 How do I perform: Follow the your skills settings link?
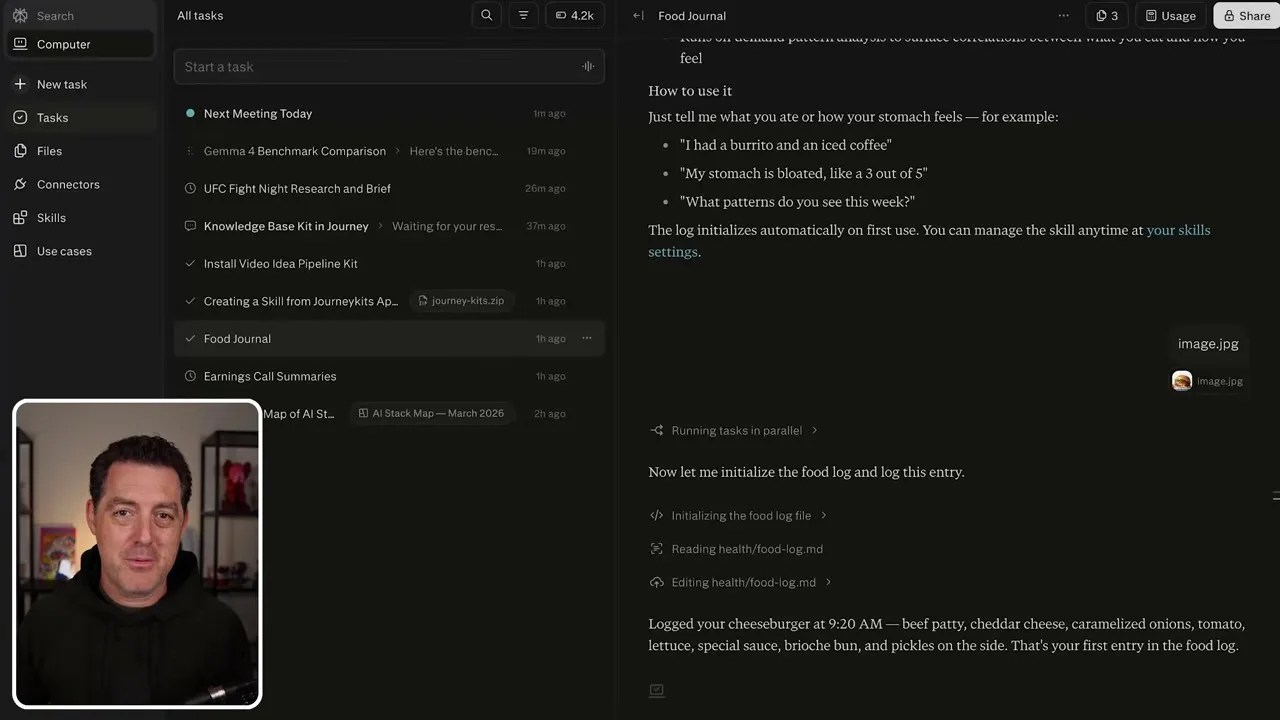[x=929, y=241]
